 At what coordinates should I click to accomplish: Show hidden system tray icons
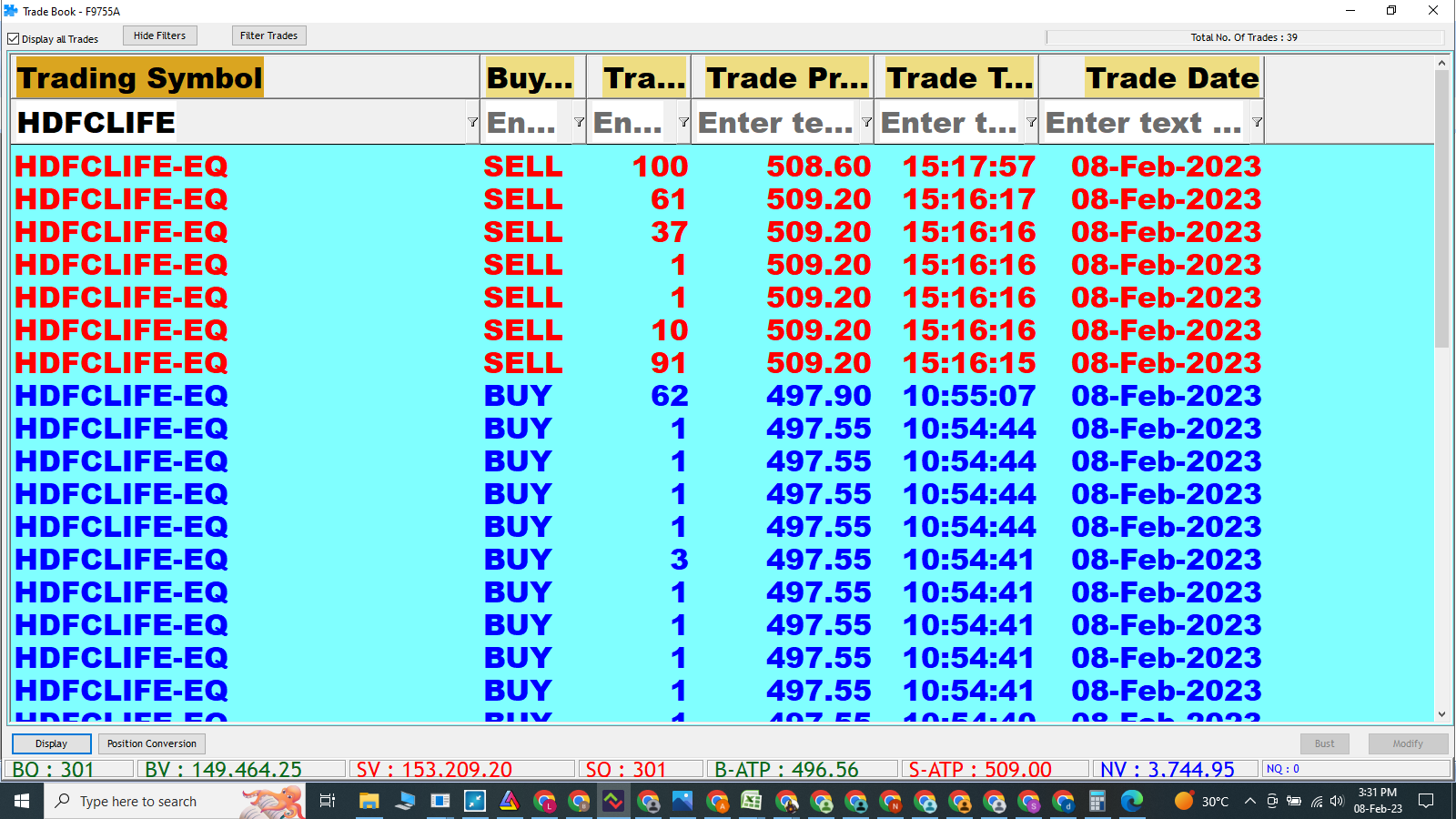pyautogui.click(x=1250, y=801)
